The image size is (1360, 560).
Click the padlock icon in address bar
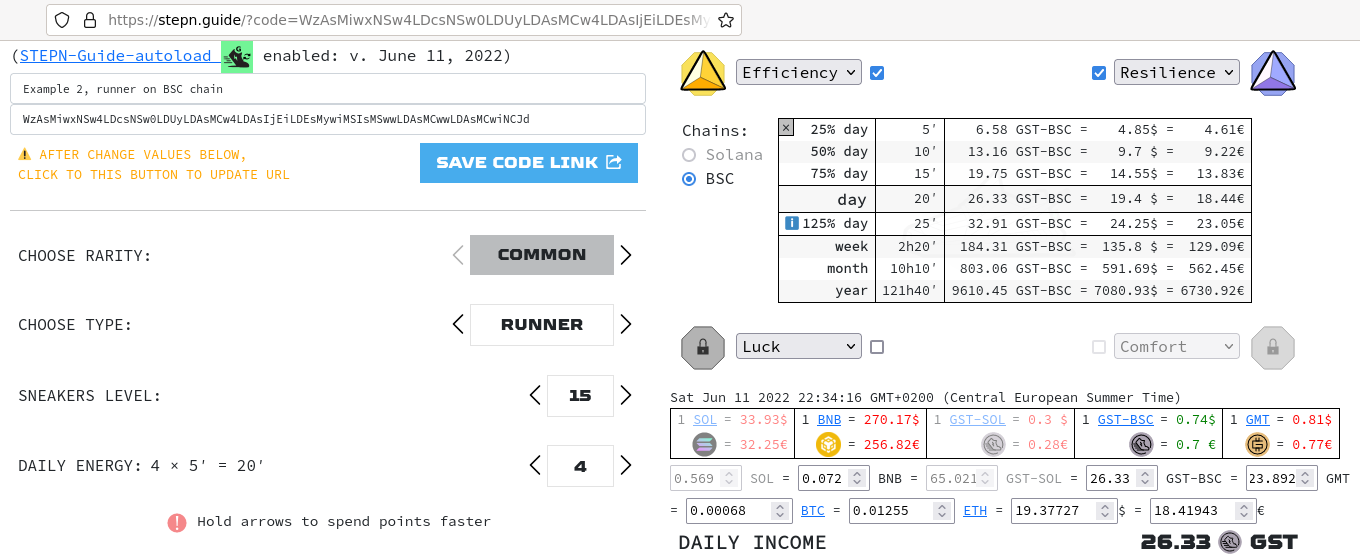(x=89, y=20)
